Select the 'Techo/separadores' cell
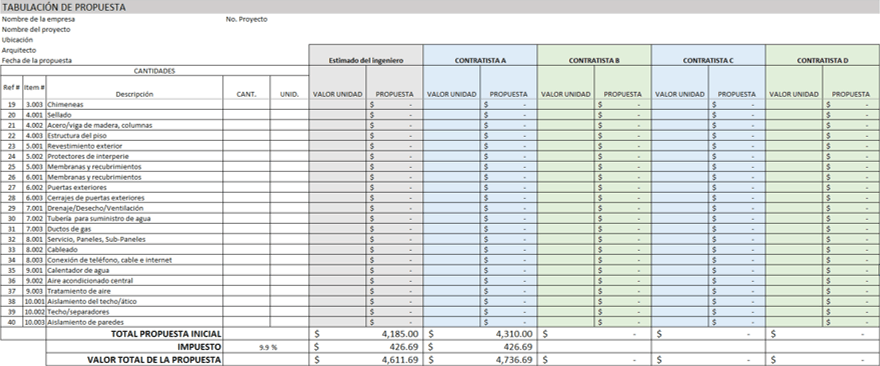 click(134, 312)
